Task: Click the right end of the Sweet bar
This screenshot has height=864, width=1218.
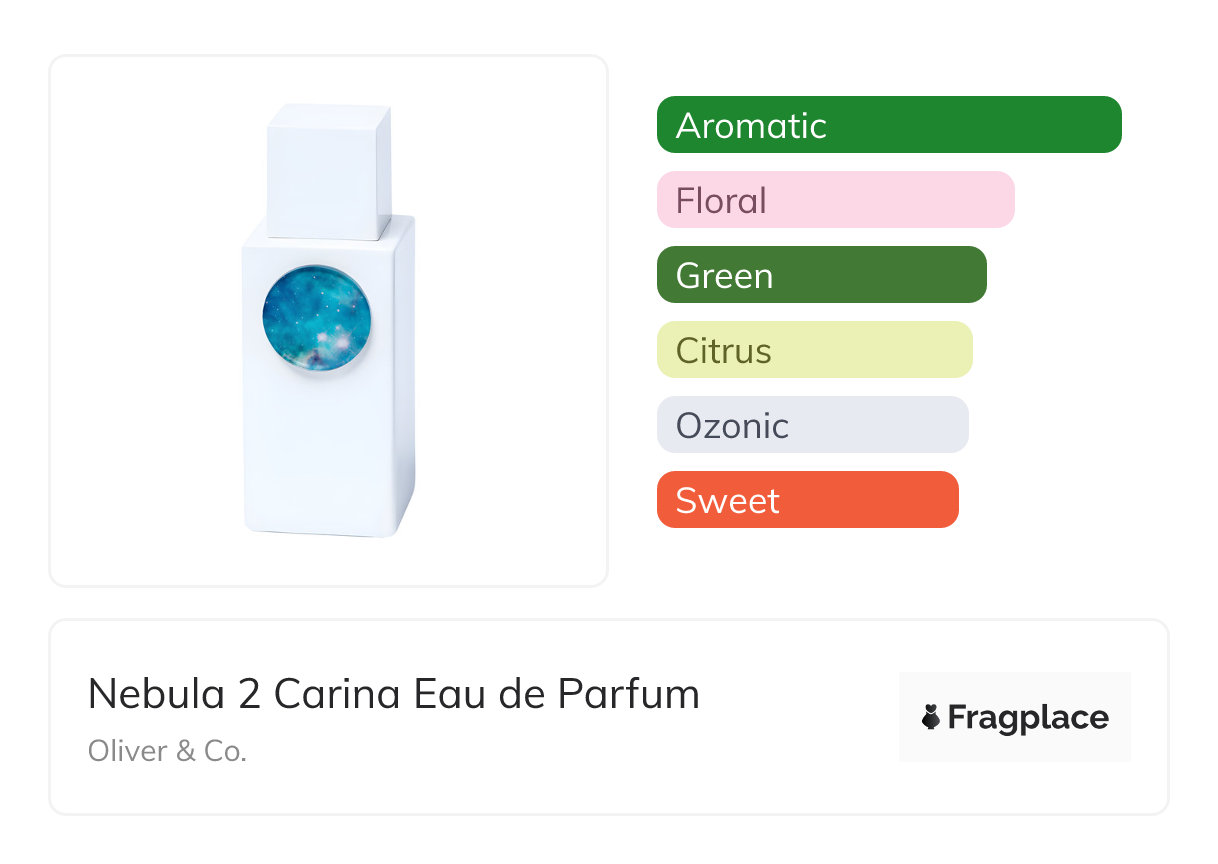Action: click(x=943, y=500)
